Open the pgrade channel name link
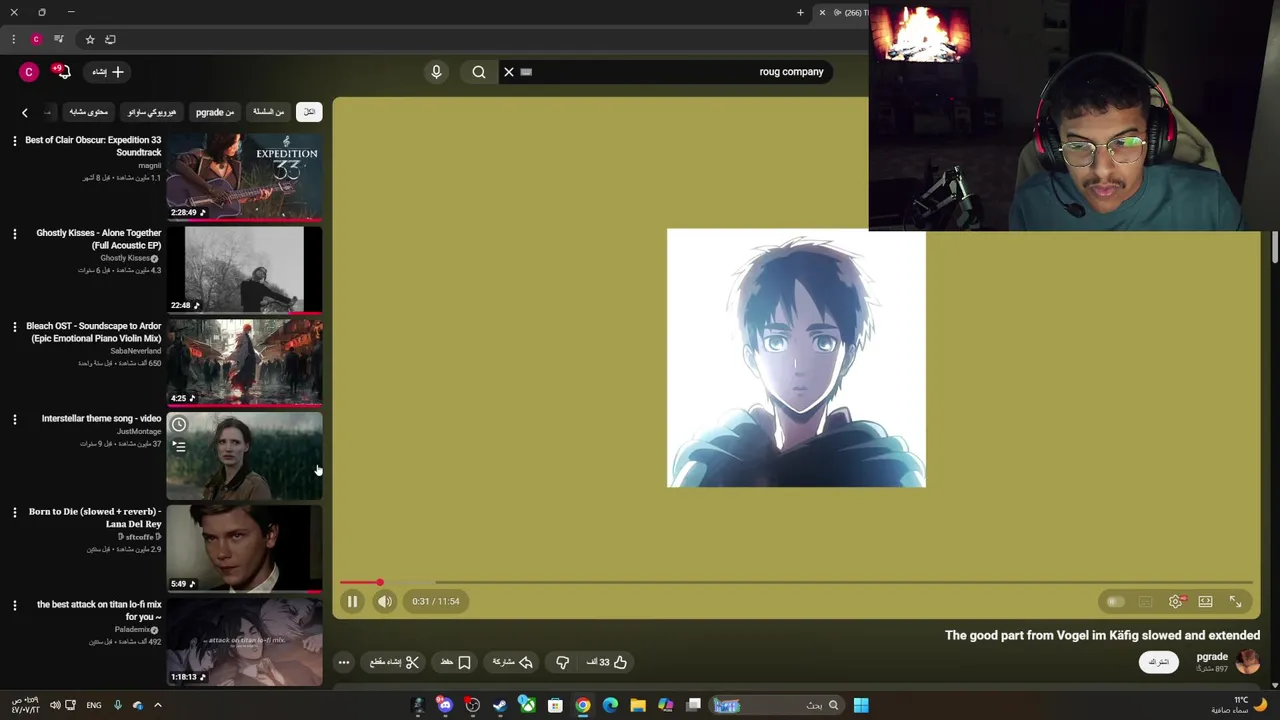The height and width of the screenshot is (720, 1280). (x=1212, y=657)
